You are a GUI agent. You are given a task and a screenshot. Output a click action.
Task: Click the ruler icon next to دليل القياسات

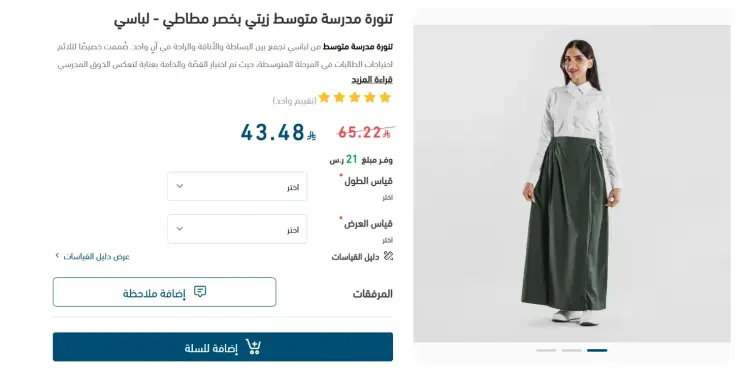388,256
